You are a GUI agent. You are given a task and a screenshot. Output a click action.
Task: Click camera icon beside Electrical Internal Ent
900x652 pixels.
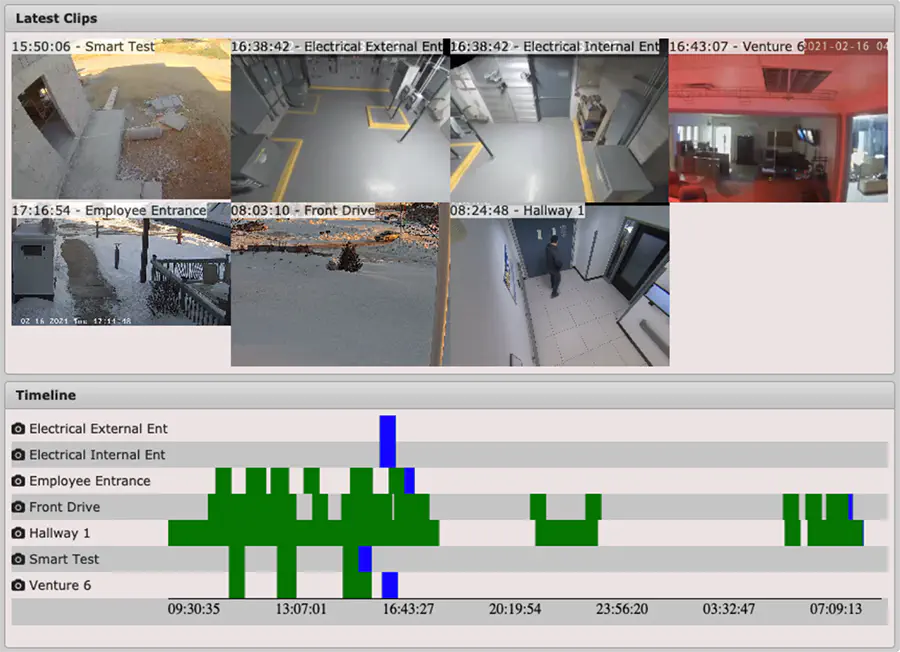(18, 455)
